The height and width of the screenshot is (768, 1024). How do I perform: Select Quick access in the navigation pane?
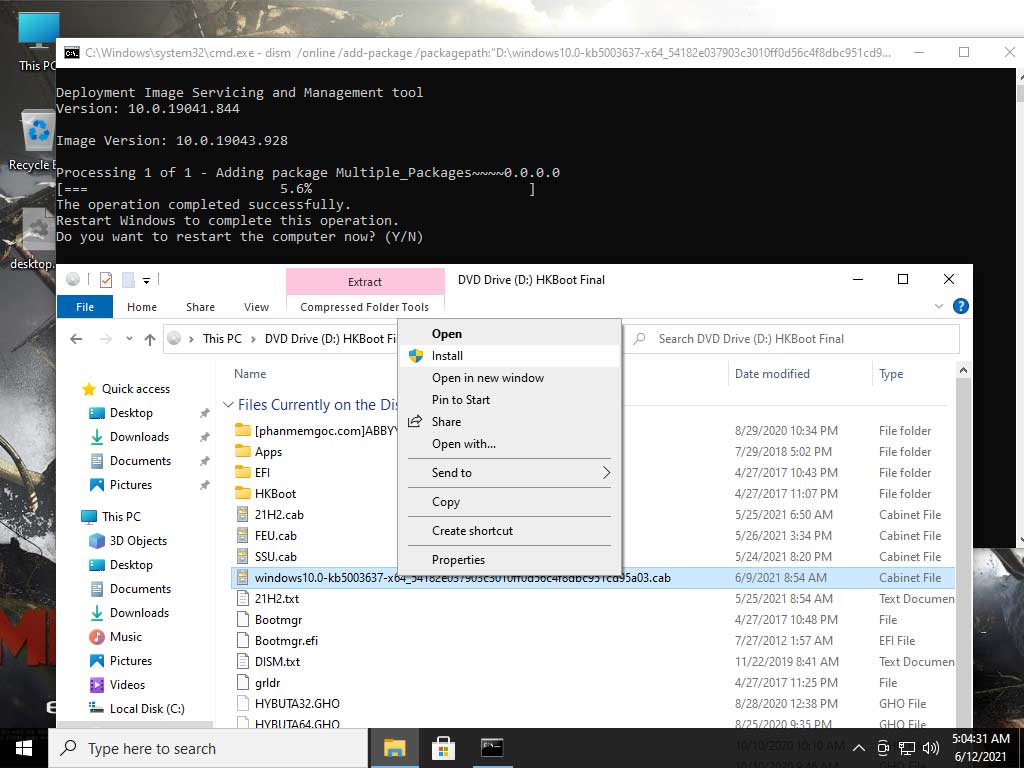pos(136,389)
